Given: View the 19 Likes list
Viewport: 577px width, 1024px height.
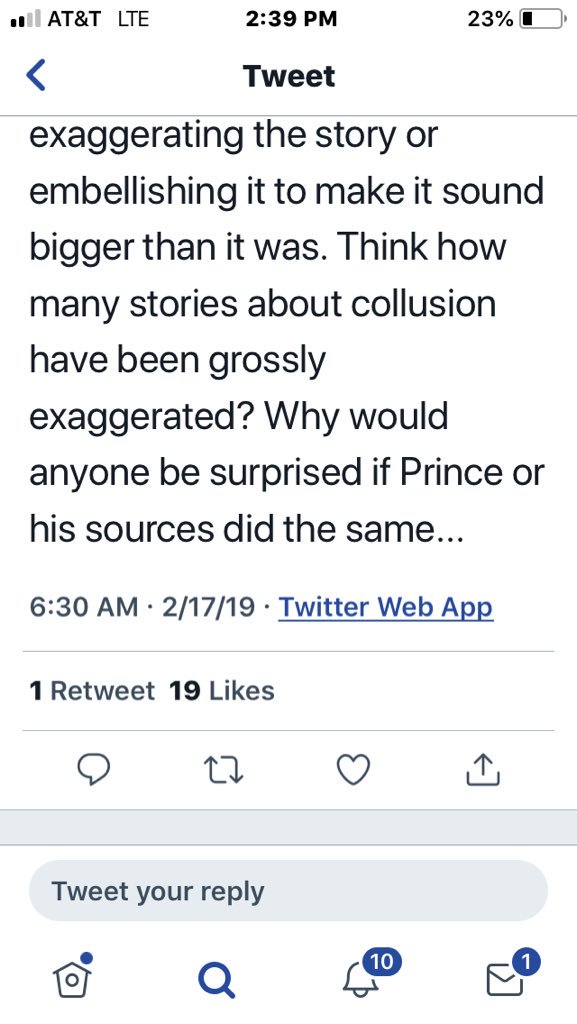Looking at the screenshot, I should (222, 690).
